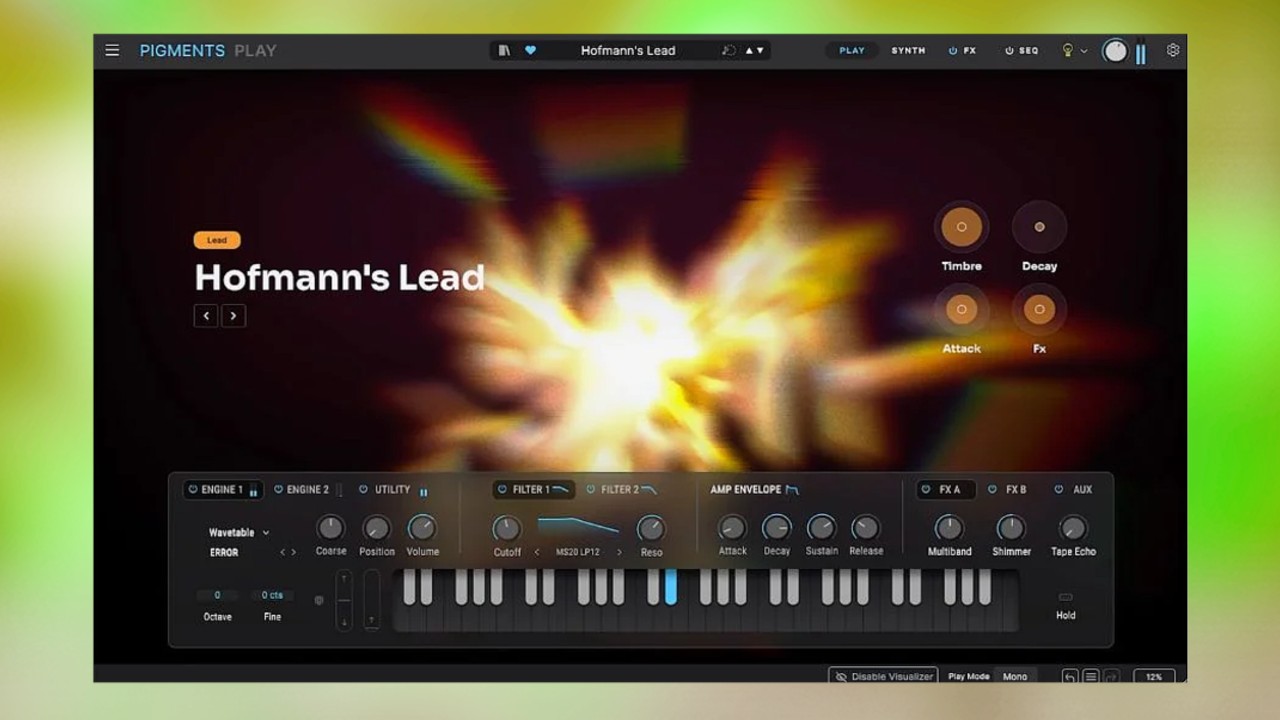Toggle the AUX power button
The height and width of the screenshot is (720, 1280).
coord(1058,490)
